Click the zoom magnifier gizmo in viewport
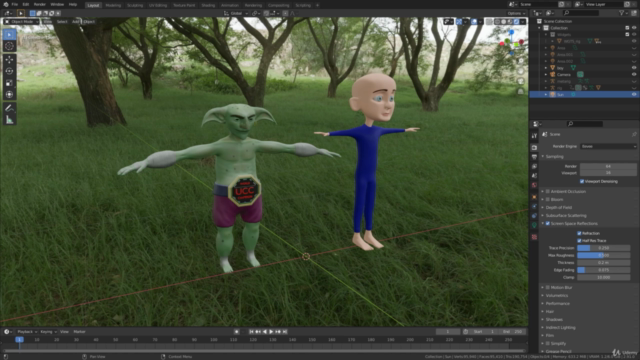This screenshot has height=360, width=640. pyautogui.click(x=521, y=61)
